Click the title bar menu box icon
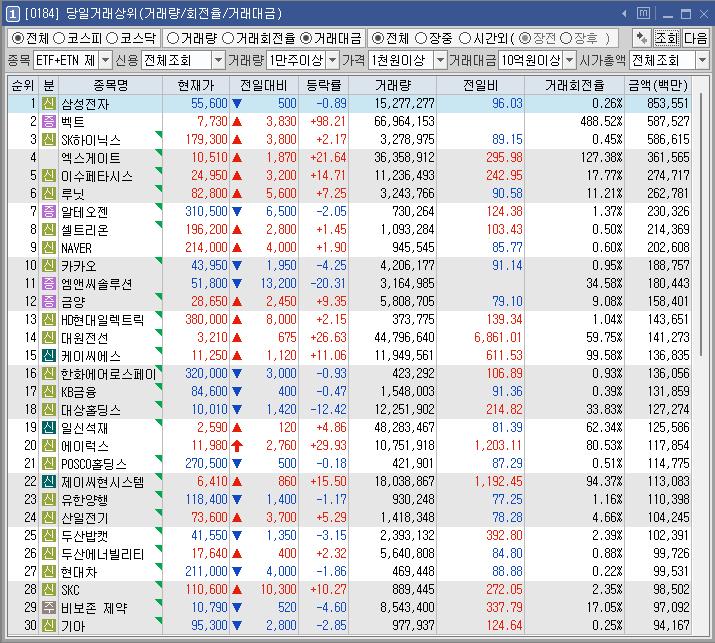Screen dimensions: 715x643 tap(643, 13)
